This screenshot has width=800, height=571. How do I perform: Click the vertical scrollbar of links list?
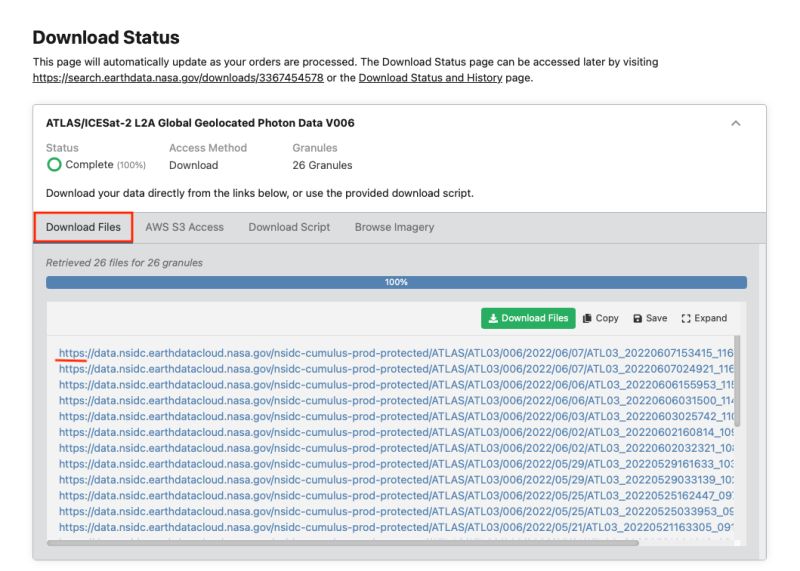737,381
